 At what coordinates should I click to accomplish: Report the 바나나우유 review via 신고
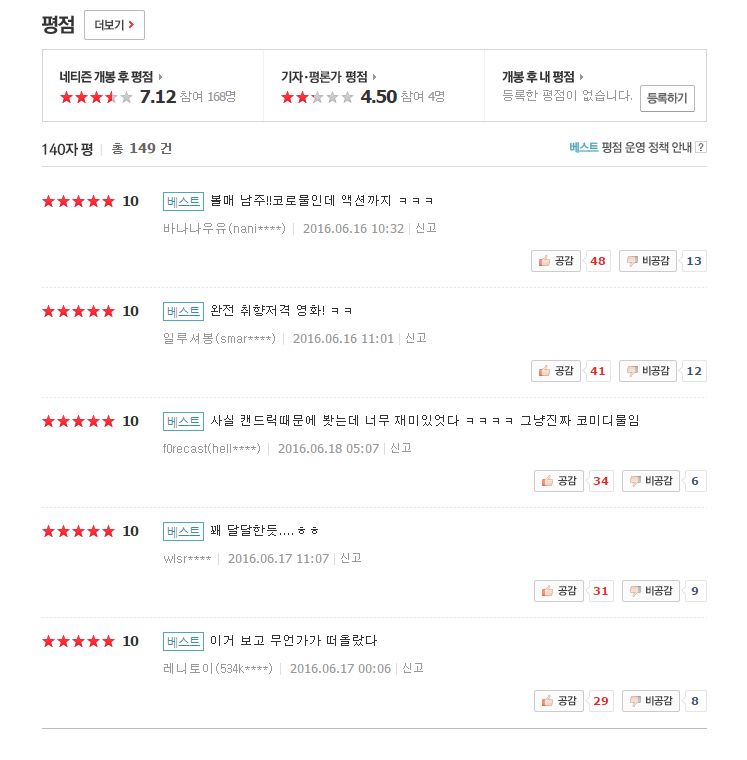point(426,228)
